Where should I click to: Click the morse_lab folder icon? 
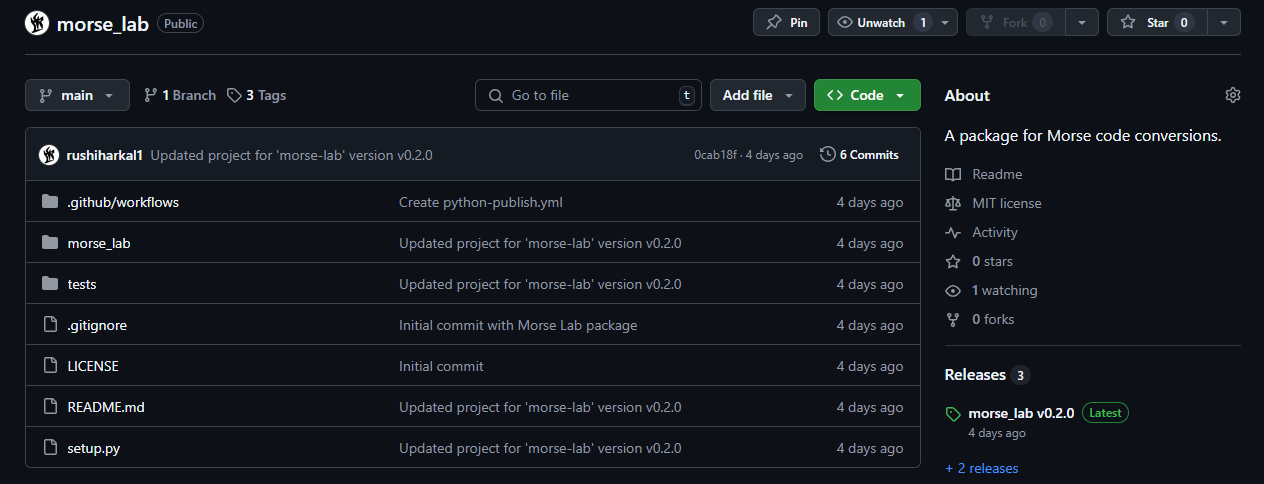[x=50, y=243]
